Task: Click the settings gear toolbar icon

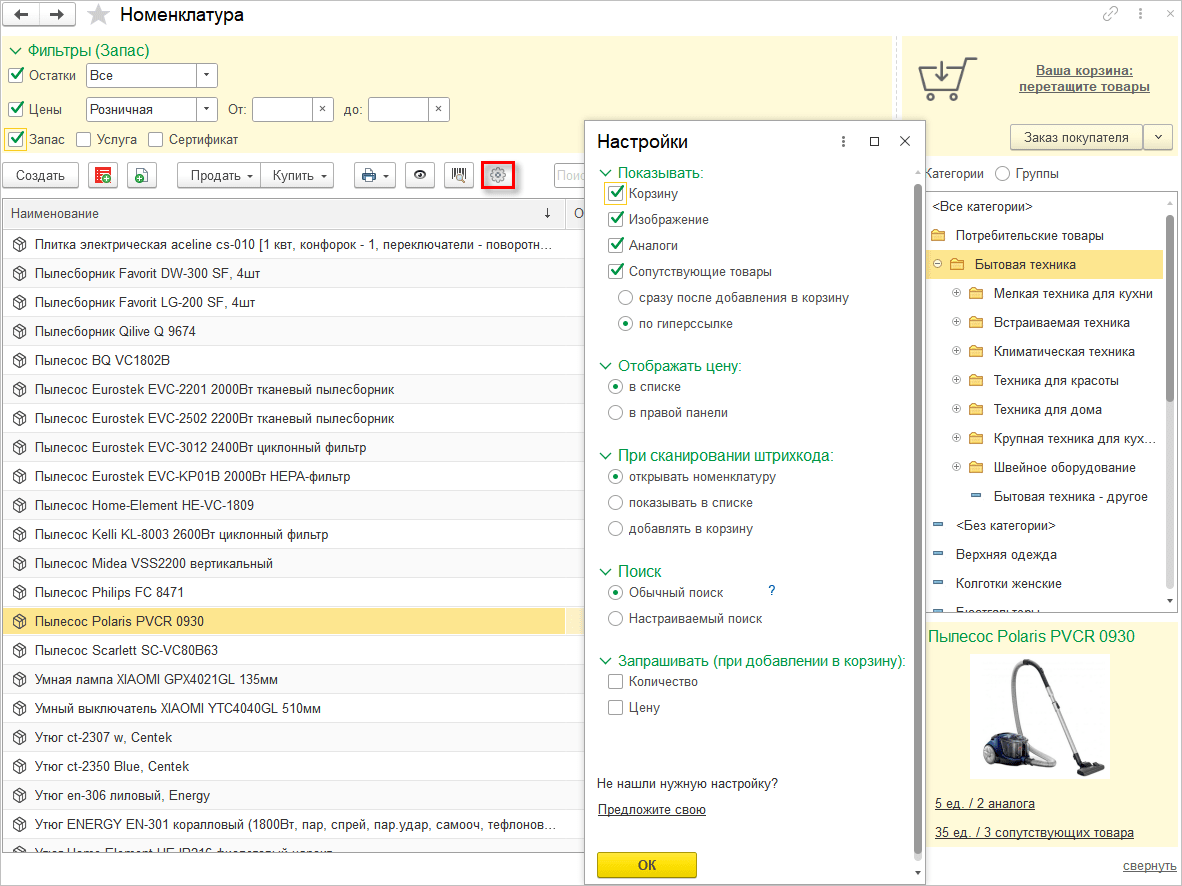Action: [498, 175]
